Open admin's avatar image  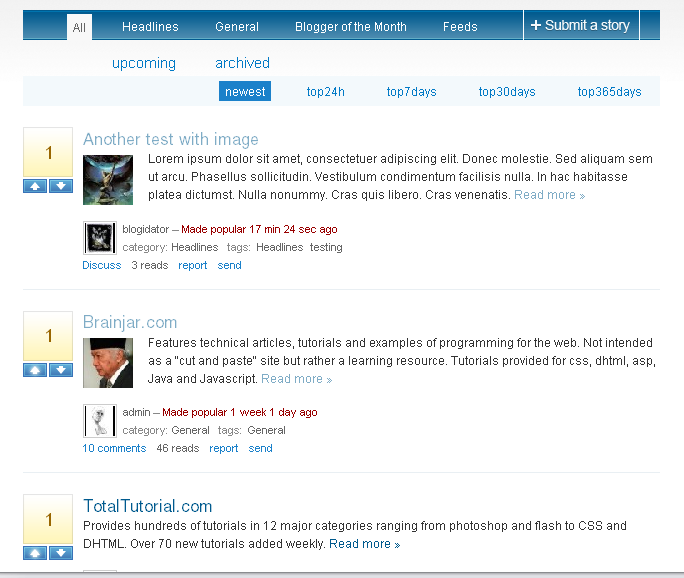click(x=100, y=421)
